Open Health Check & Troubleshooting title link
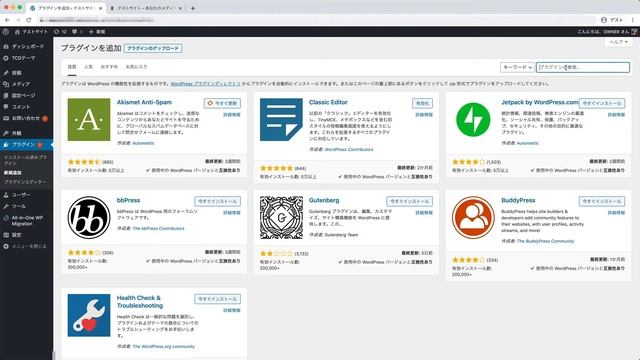This screenshot has width=640, height=360. point(140,302)
